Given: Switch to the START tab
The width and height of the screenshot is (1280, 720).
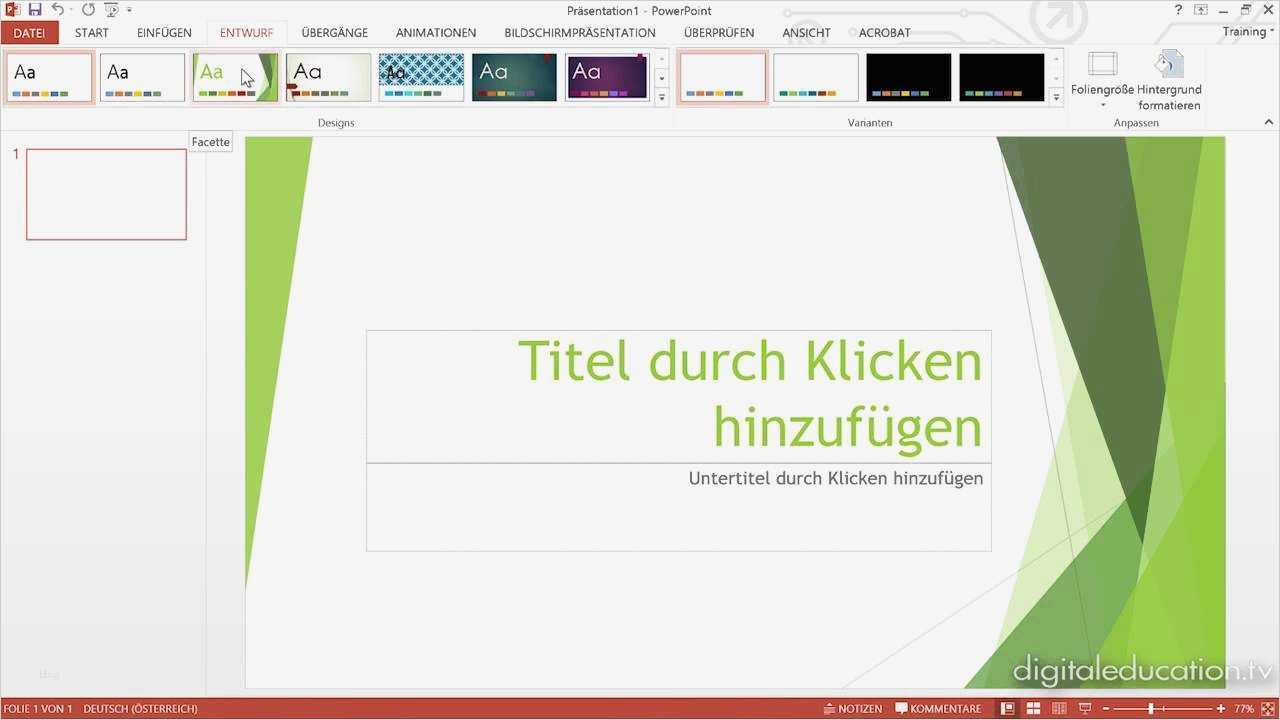Looking at the screenshot, I should click(x=92, y=33).
